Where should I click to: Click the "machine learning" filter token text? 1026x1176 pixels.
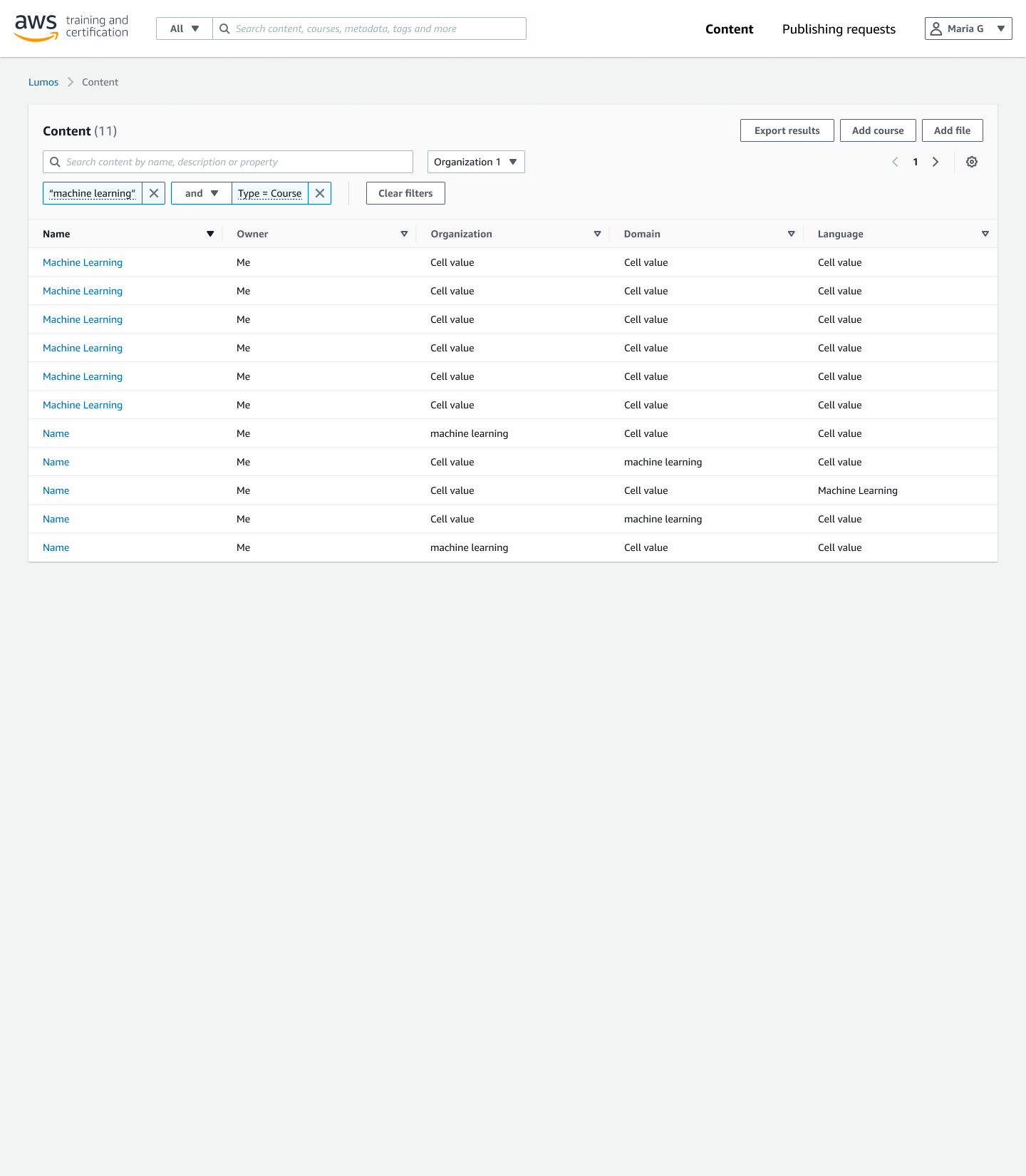pos(93,193)
